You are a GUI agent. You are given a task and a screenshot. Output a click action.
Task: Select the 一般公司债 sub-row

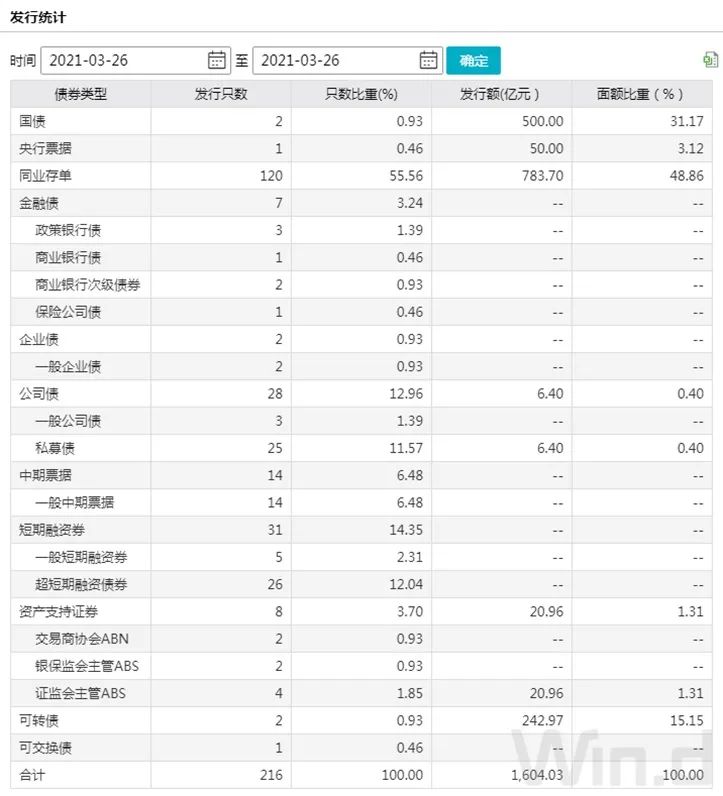tap(68, 421)
